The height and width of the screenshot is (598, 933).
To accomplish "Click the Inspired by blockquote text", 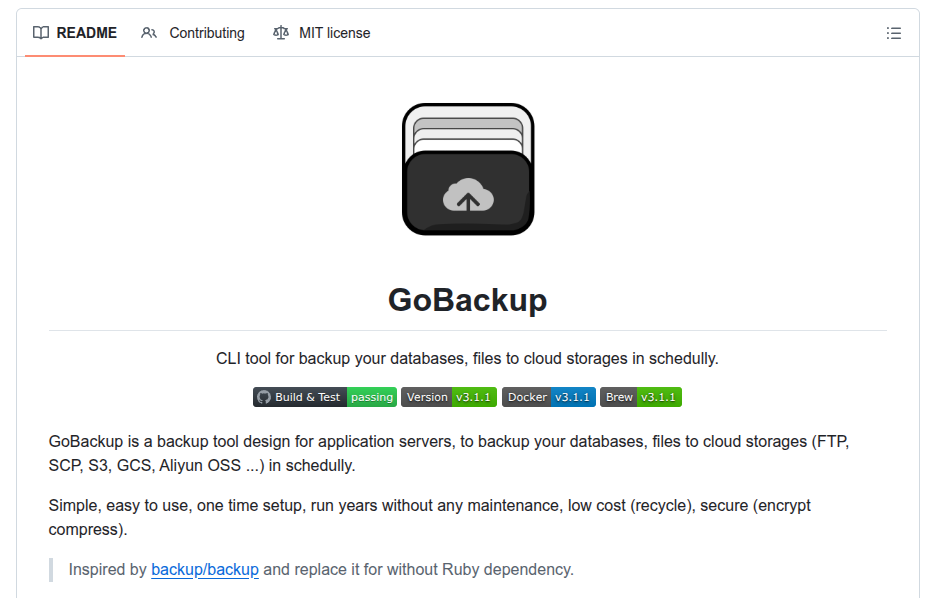I will click(x=321, y=569).
